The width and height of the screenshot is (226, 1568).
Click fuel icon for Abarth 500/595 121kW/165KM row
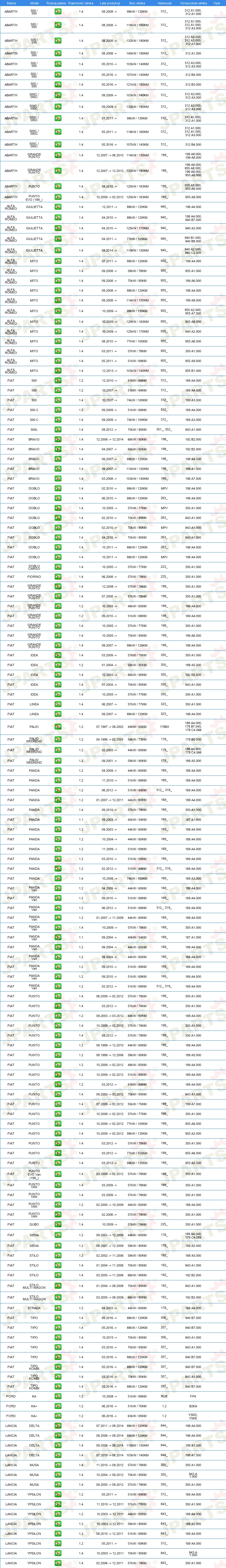tap(58, 85)
